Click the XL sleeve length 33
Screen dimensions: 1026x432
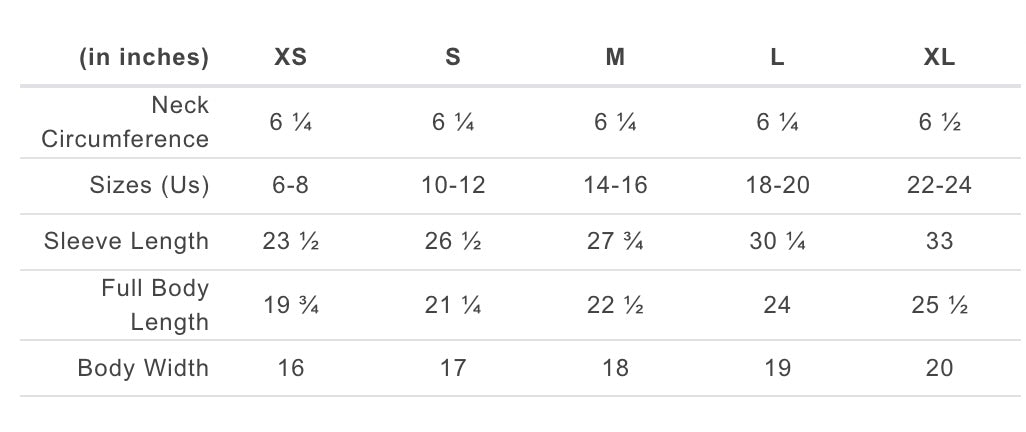pyautogui.click(x=939, y=241)
